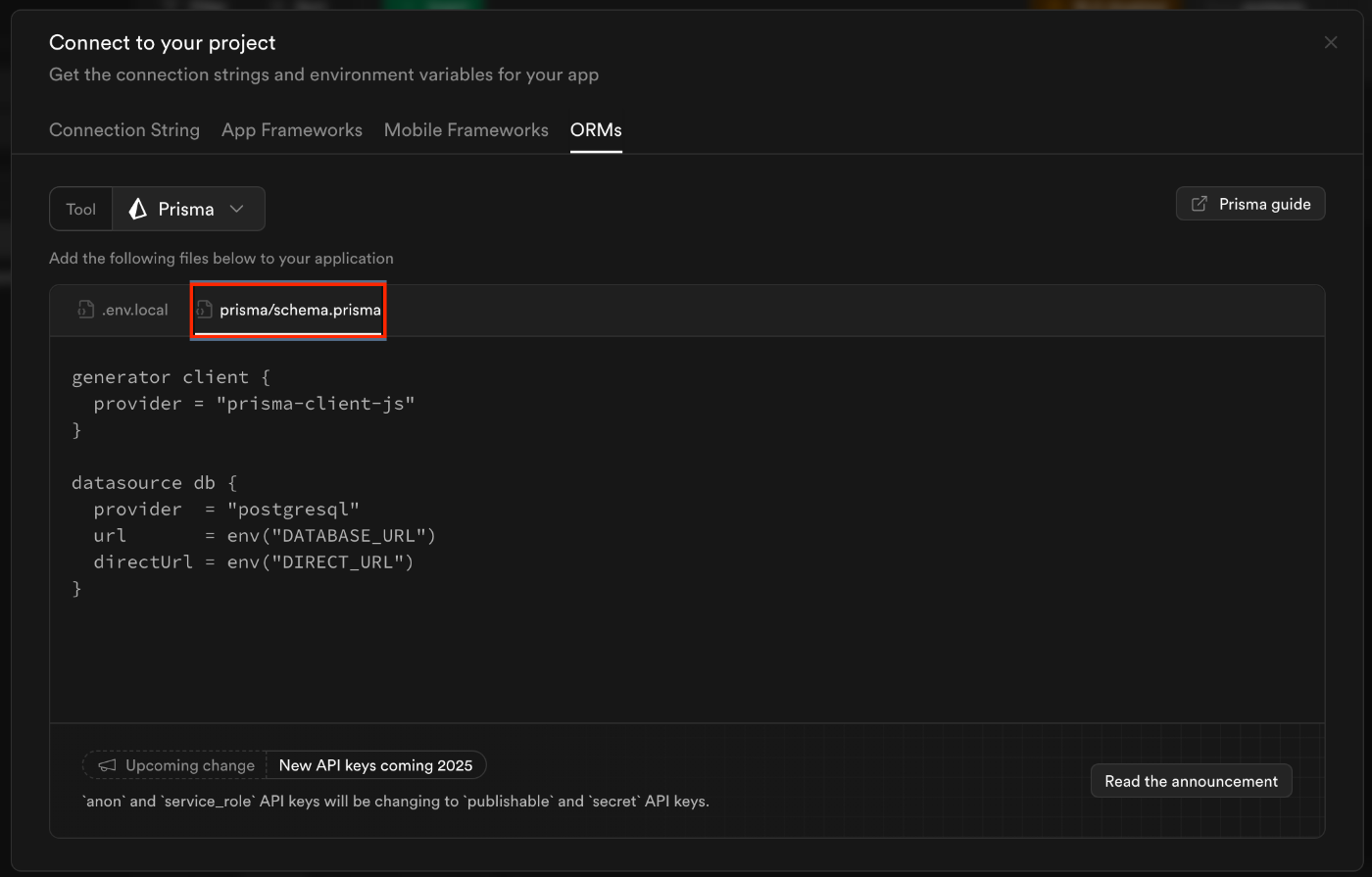This screenshot has height=877, width=1372.
Task: Switch to the Connection String tab
Action: tap(124, 130)
